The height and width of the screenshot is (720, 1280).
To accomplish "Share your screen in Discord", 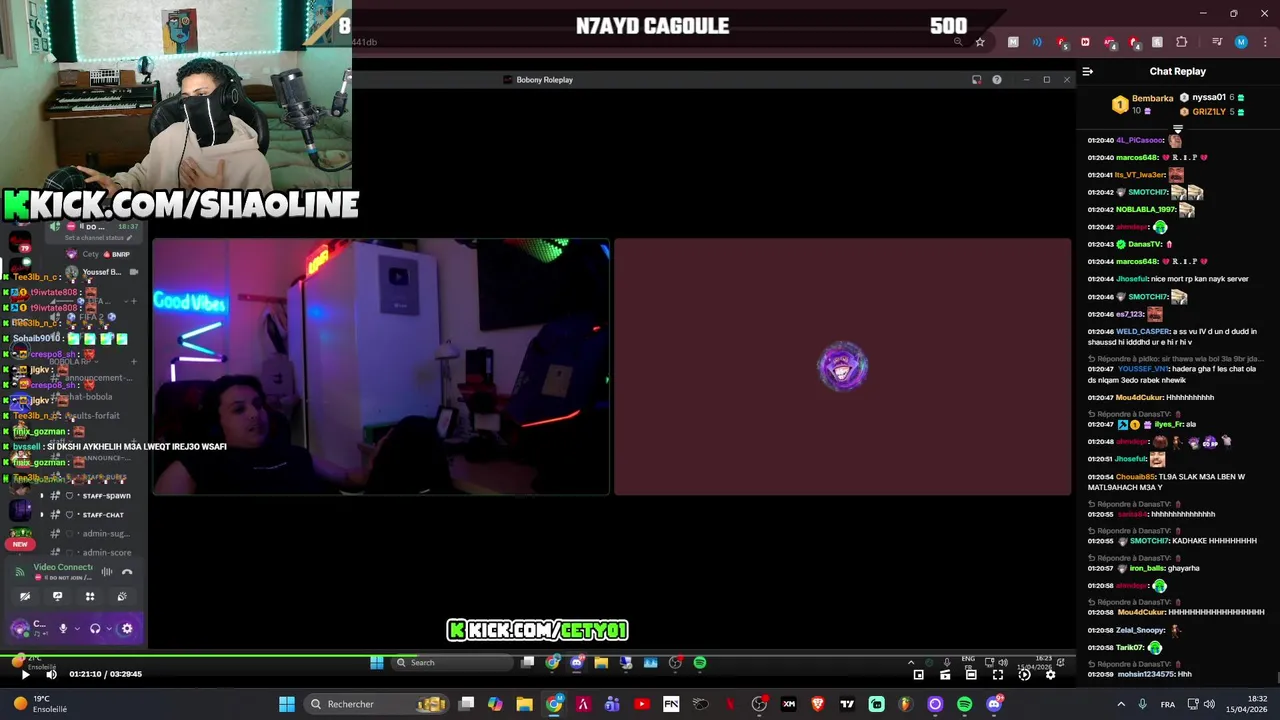I will (x=57, y=596).
